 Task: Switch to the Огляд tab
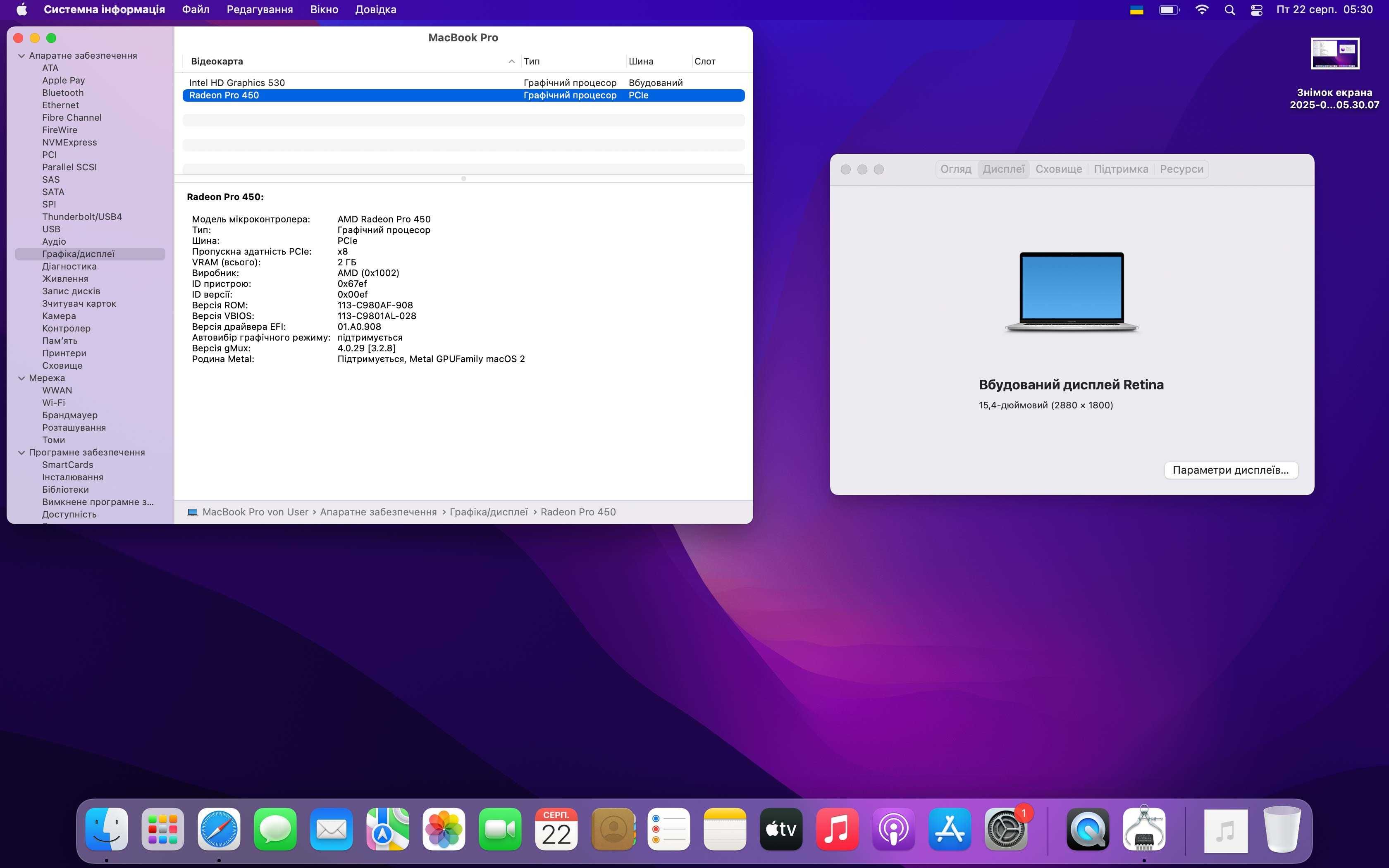(956, 169)
